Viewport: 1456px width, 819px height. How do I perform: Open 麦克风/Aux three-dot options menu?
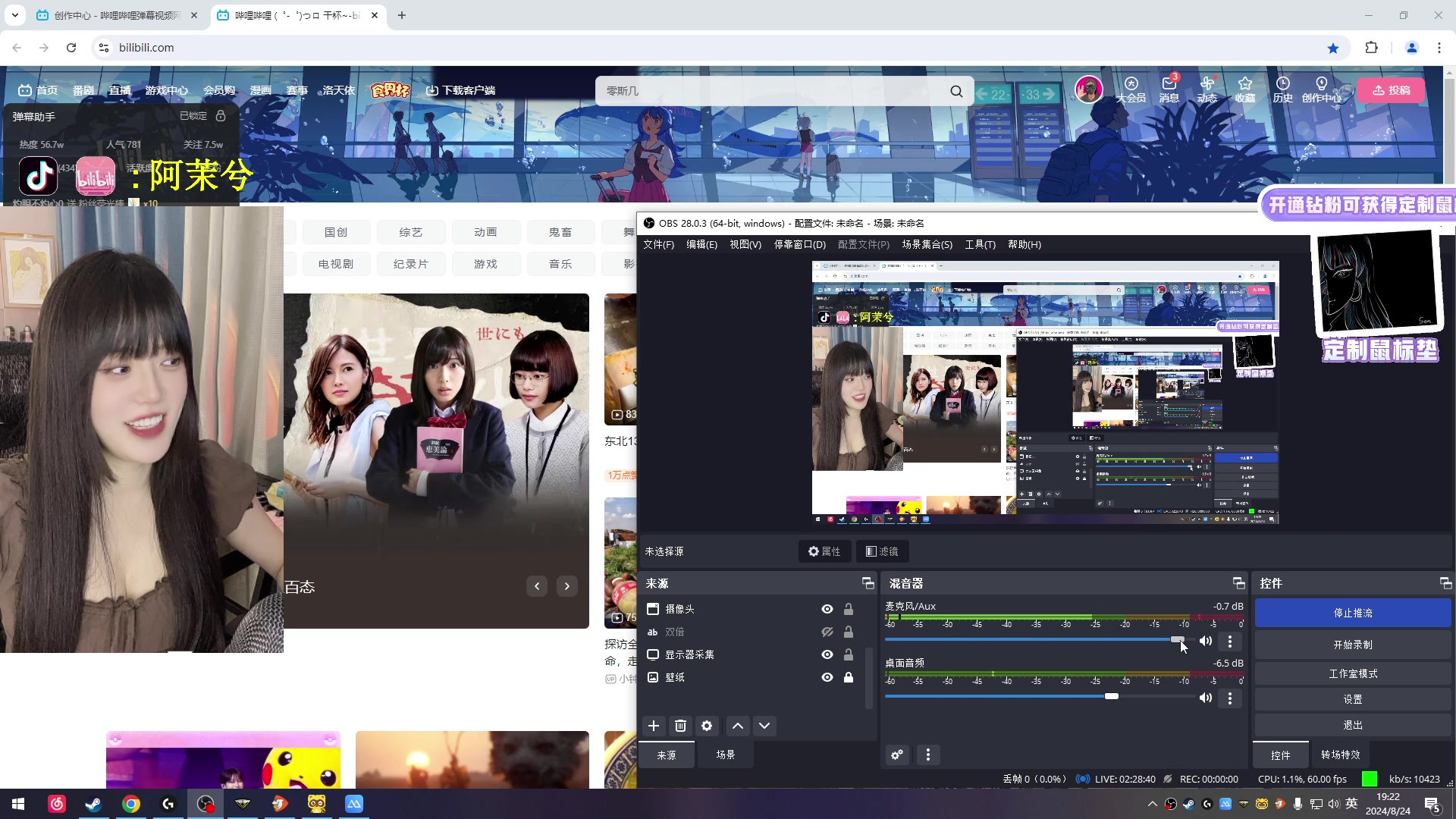1230,641
